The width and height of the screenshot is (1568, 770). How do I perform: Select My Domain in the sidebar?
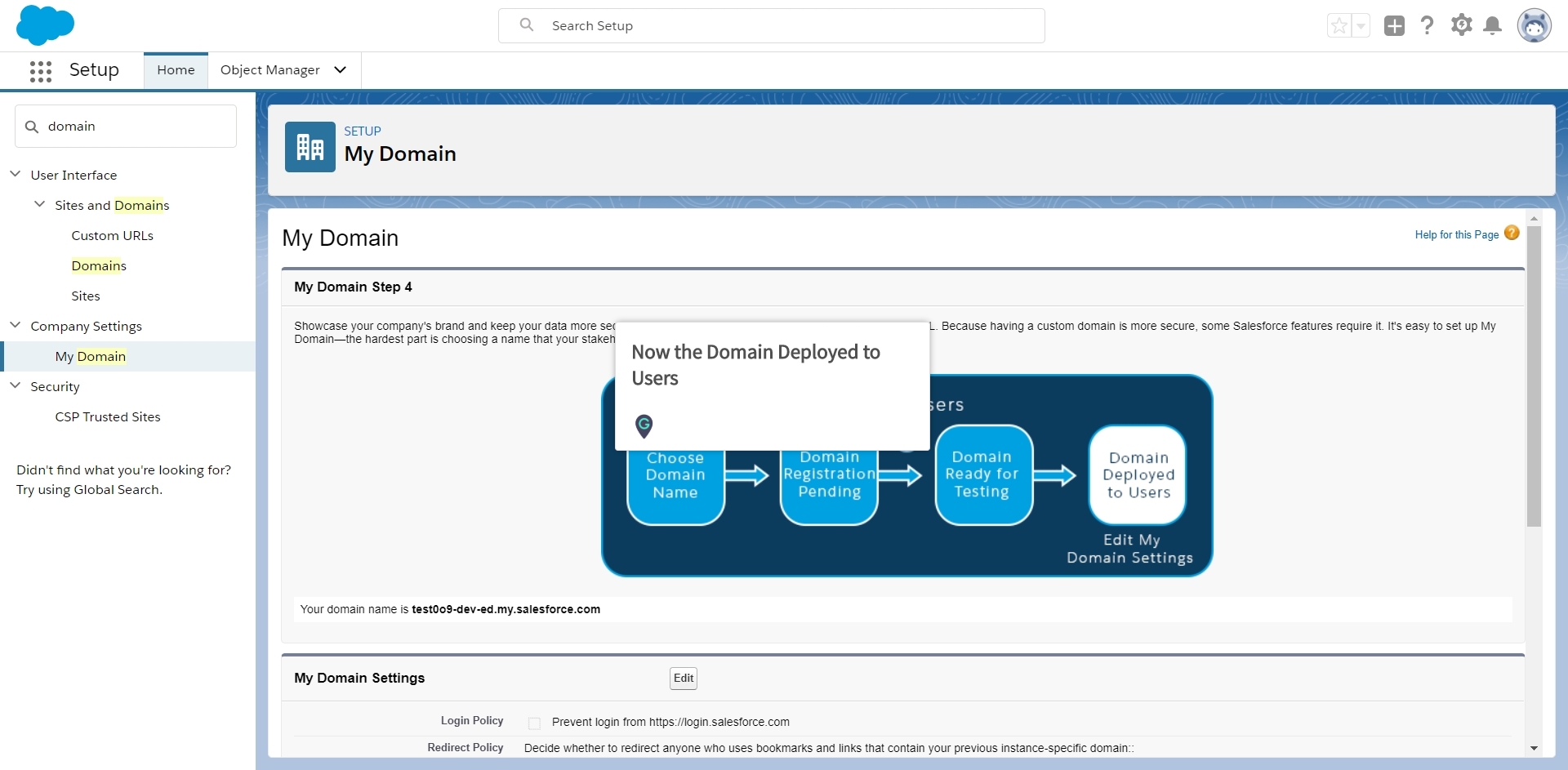128,356
